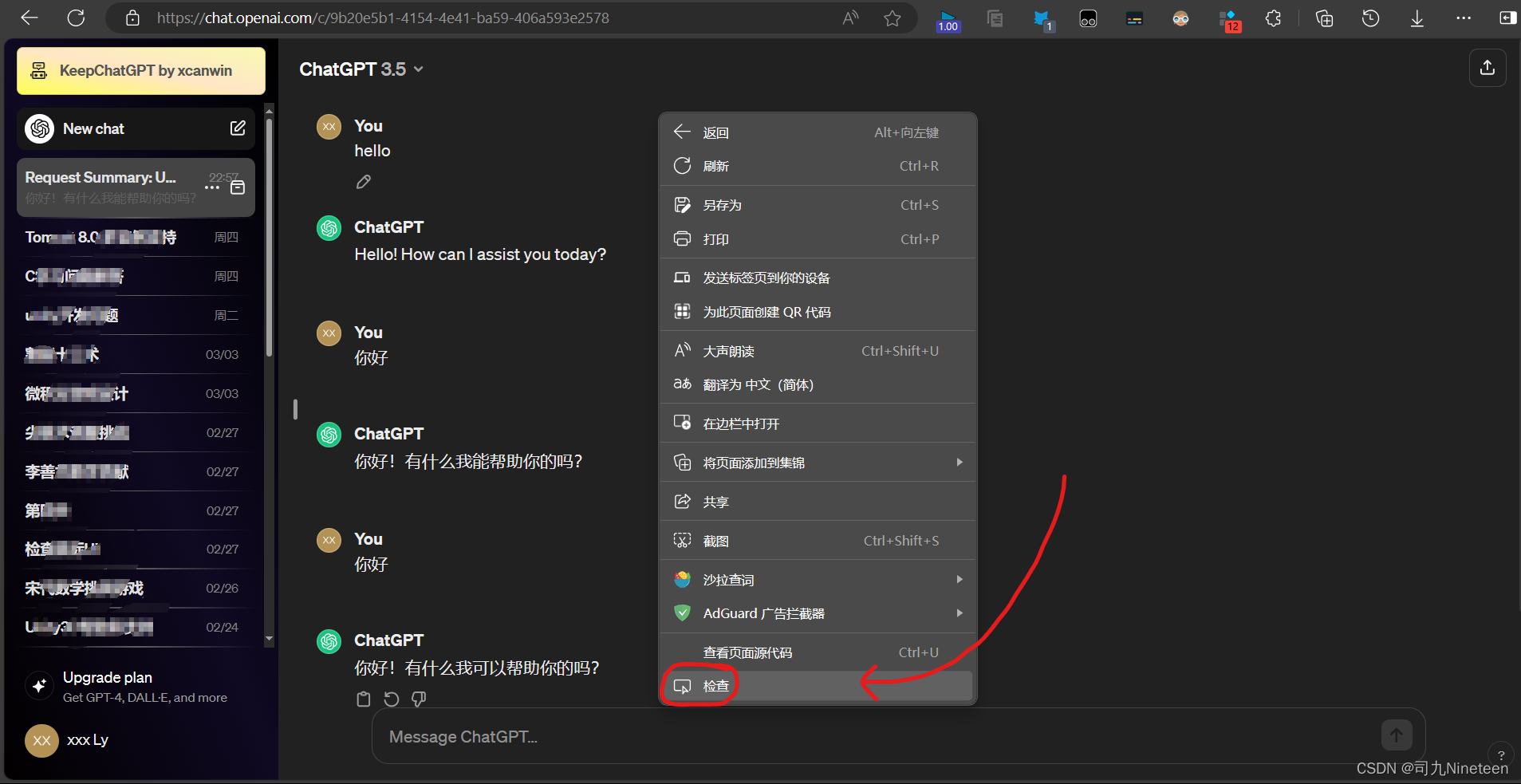Regenerate ChatGPT's last response
The height and width of the screenshot is (784, 1521).
391,699
